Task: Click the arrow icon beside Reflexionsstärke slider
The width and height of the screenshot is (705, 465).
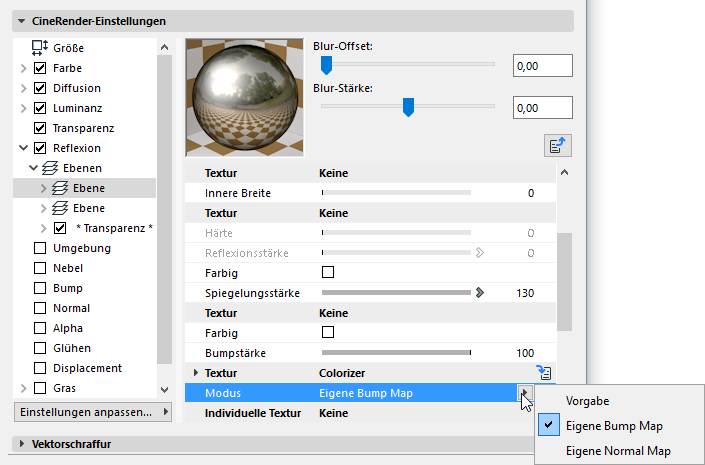Action: (480, 253)
